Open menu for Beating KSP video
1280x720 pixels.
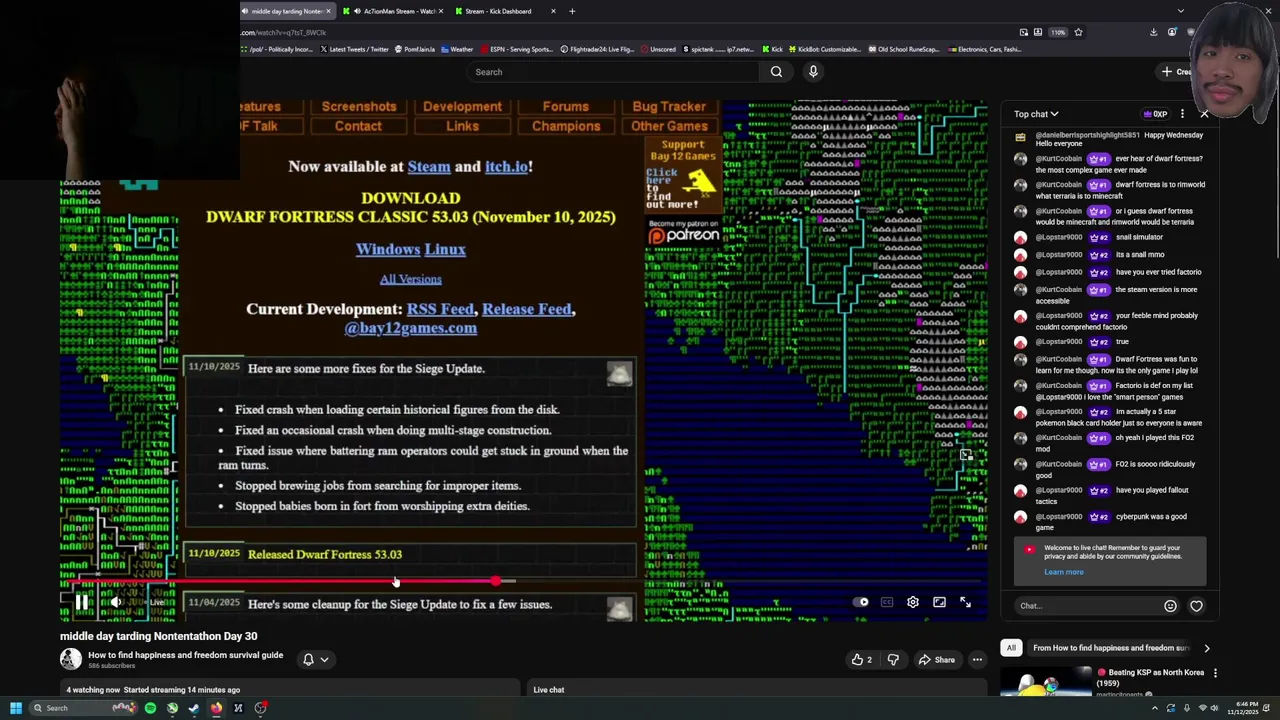[1215, 673]
